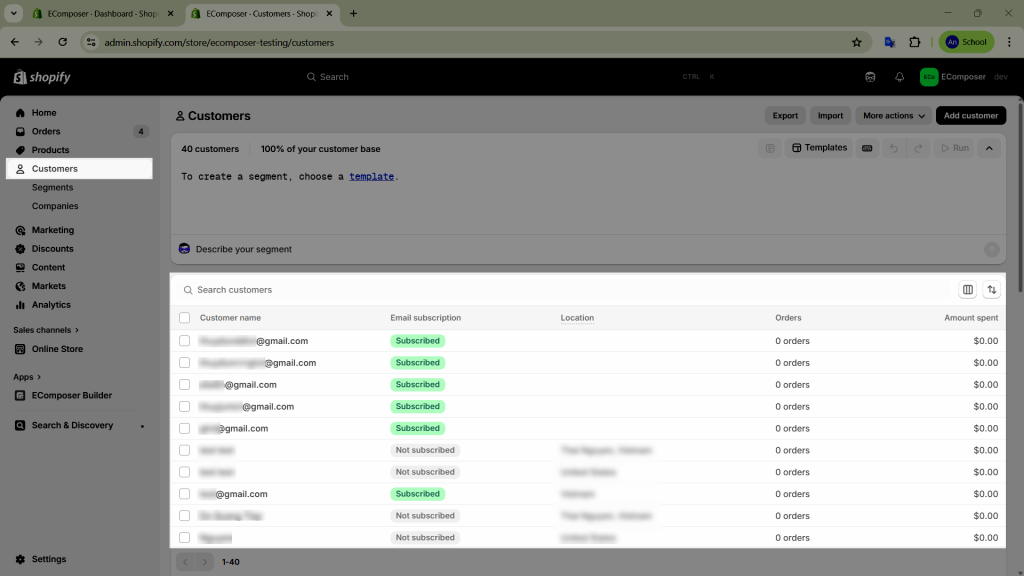This screenshot has width=1024, height=576.
Task: Tick the select-all customers header checkbox
Action: (184, 318)
